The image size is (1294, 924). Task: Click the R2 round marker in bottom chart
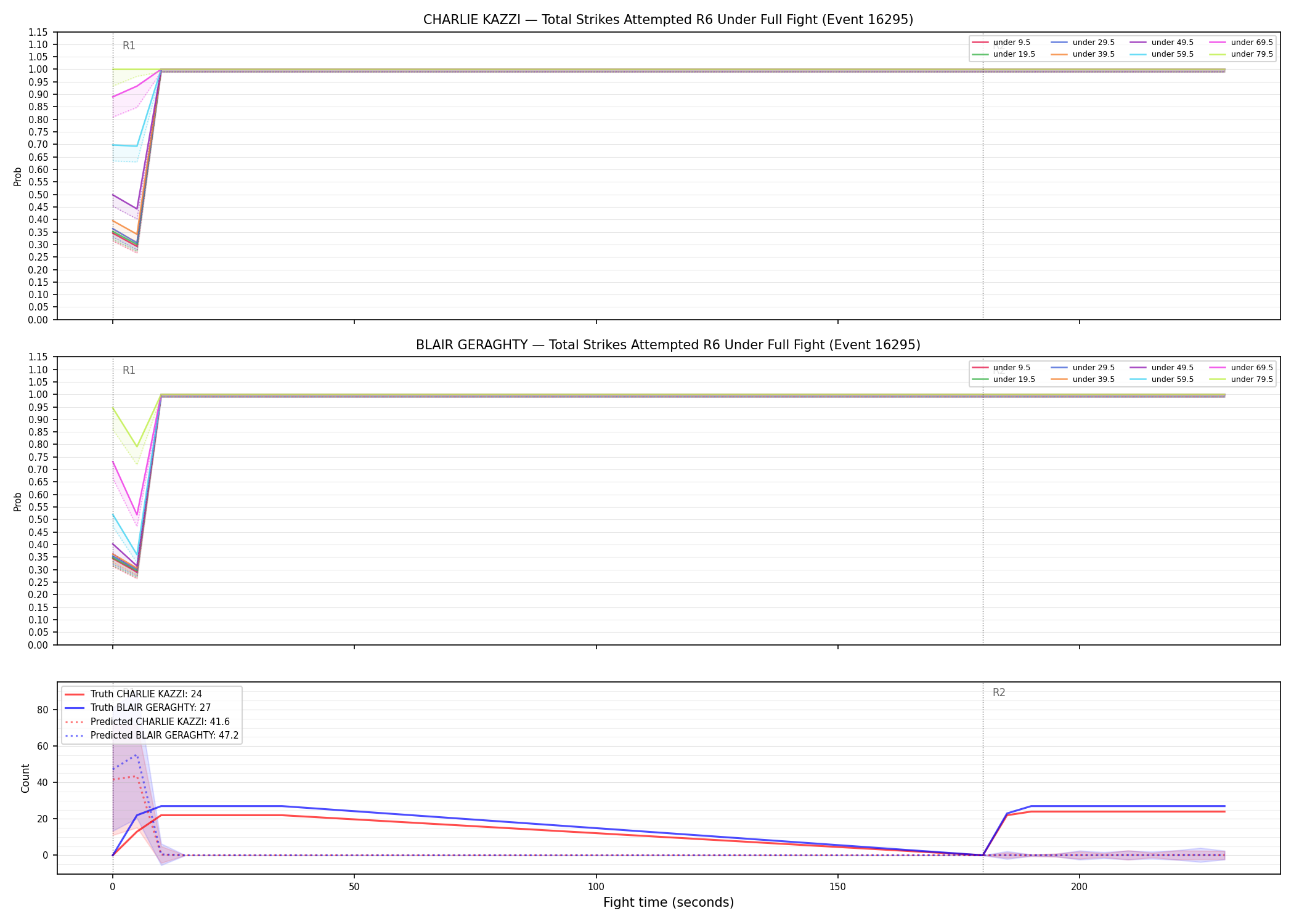click(999, 692)
